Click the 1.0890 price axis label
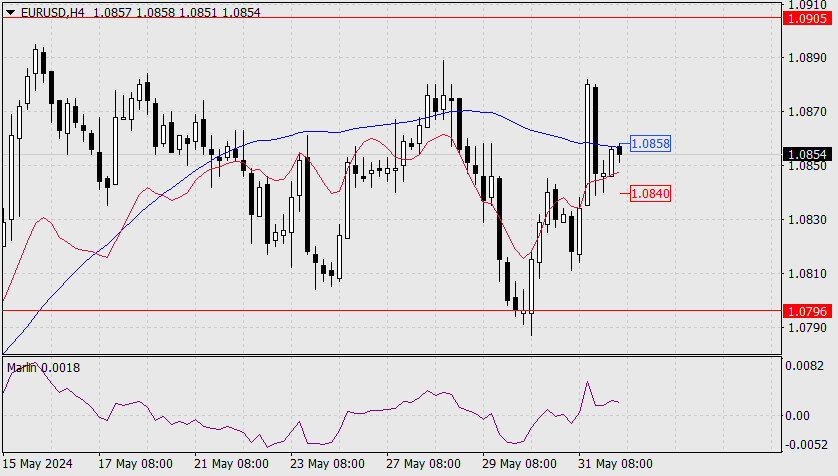 click(x=807, y=57)
